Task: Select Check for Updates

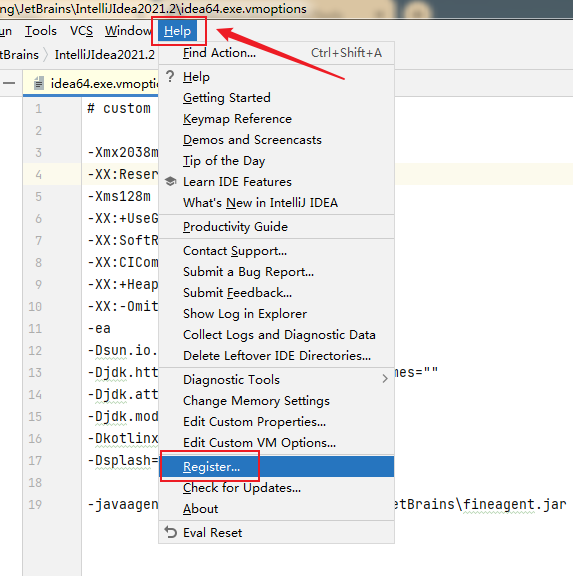Action: 277,488
